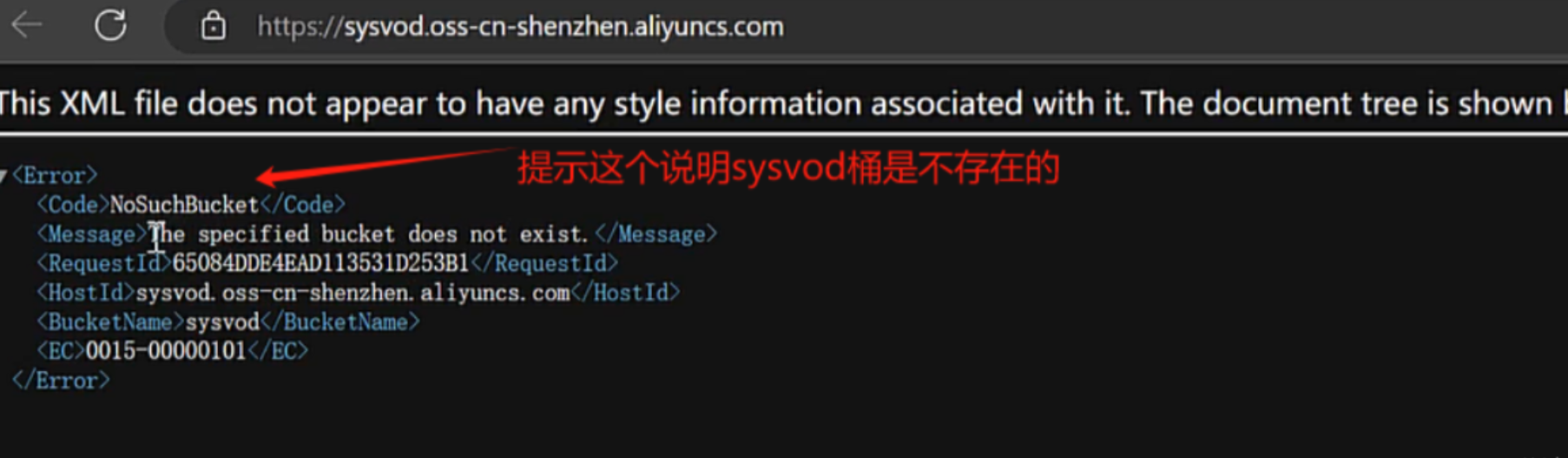This screenshot has width=1568, height=458.
Task: Select the opening <Error> tag
Action: pos(55,176)
